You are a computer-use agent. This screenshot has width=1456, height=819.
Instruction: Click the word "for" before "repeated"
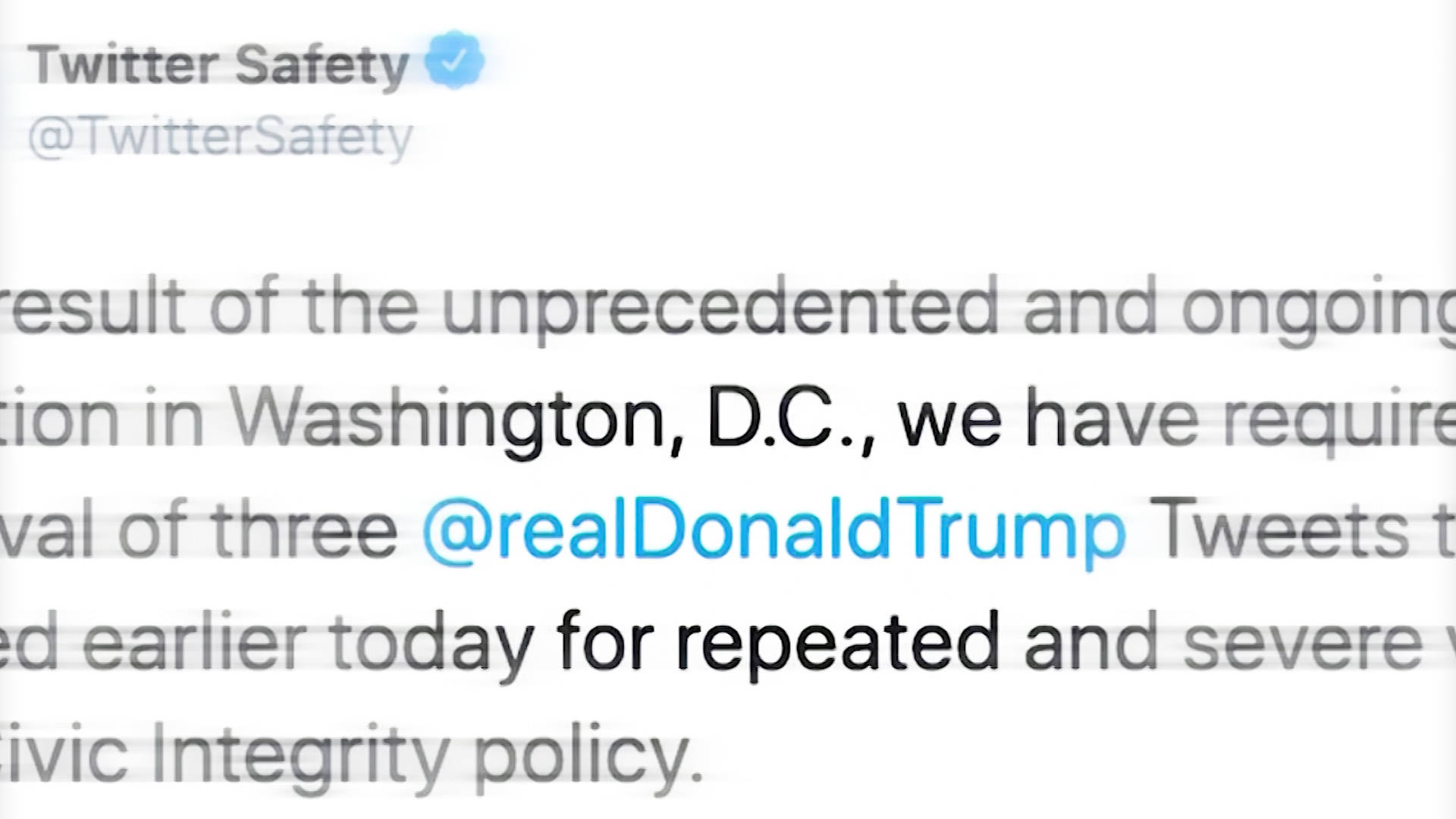point(604,643)
